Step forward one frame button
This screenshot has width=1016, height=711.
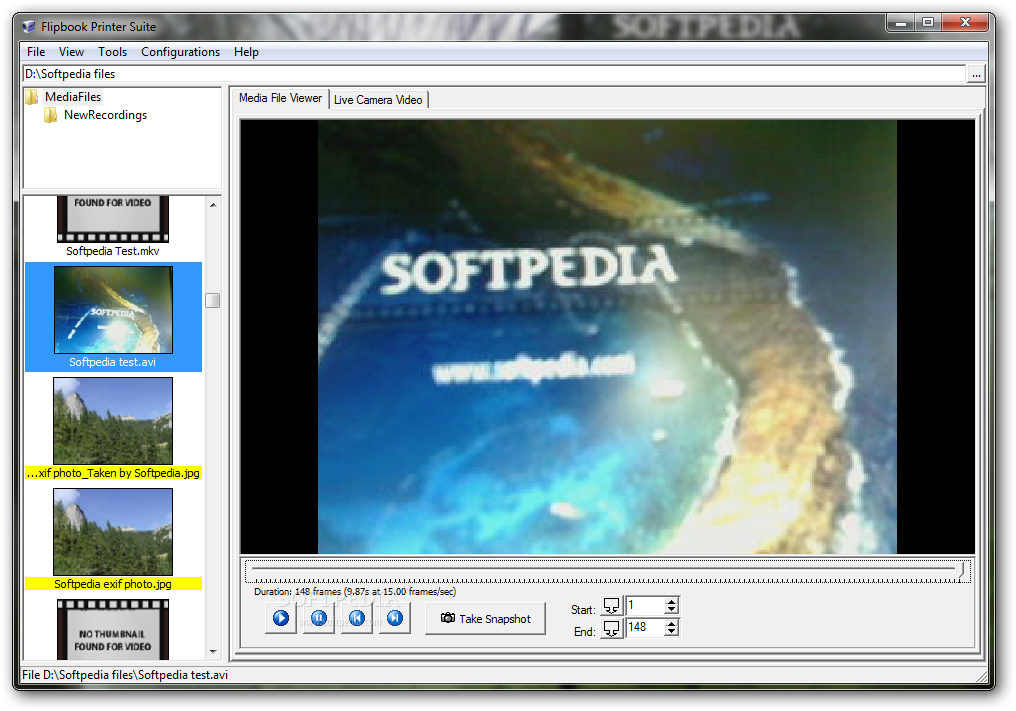click(x=395, y=618)
